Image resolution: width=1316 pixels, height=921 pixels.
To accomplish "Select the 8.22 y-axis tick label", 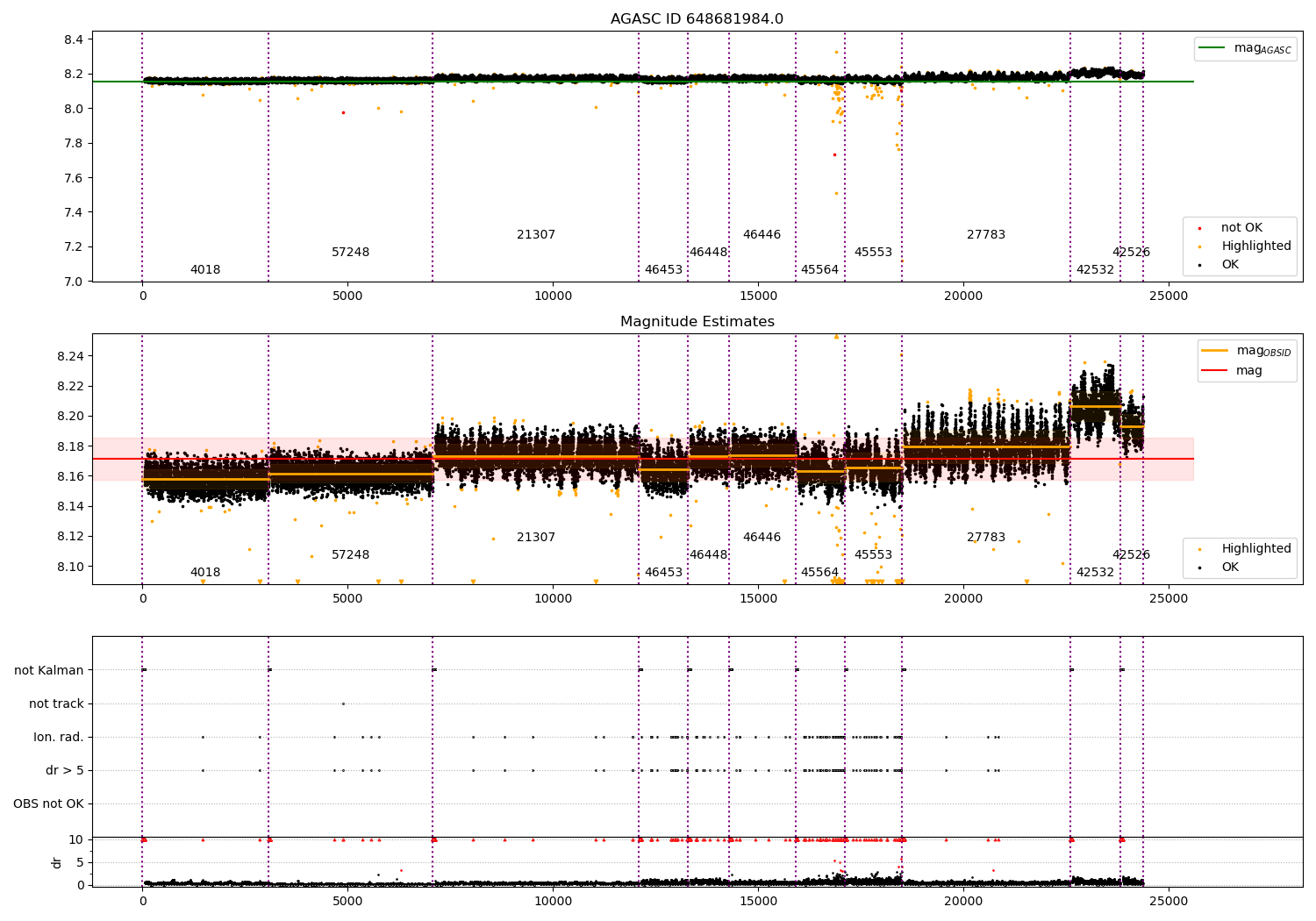I will pyautogui.click(x=70, y=386).
